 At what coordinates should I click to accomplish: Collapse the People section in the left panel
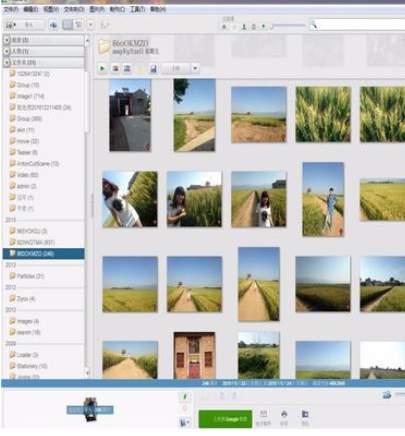point(7,51)
